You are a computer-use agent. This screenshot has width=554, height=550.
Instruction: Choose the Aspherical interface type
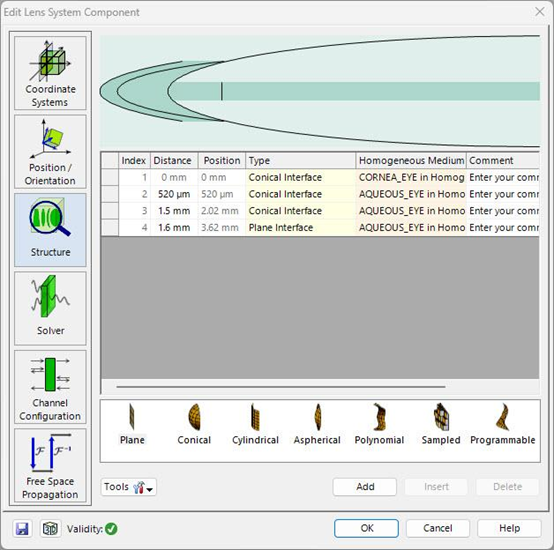[x=317, y=424]
